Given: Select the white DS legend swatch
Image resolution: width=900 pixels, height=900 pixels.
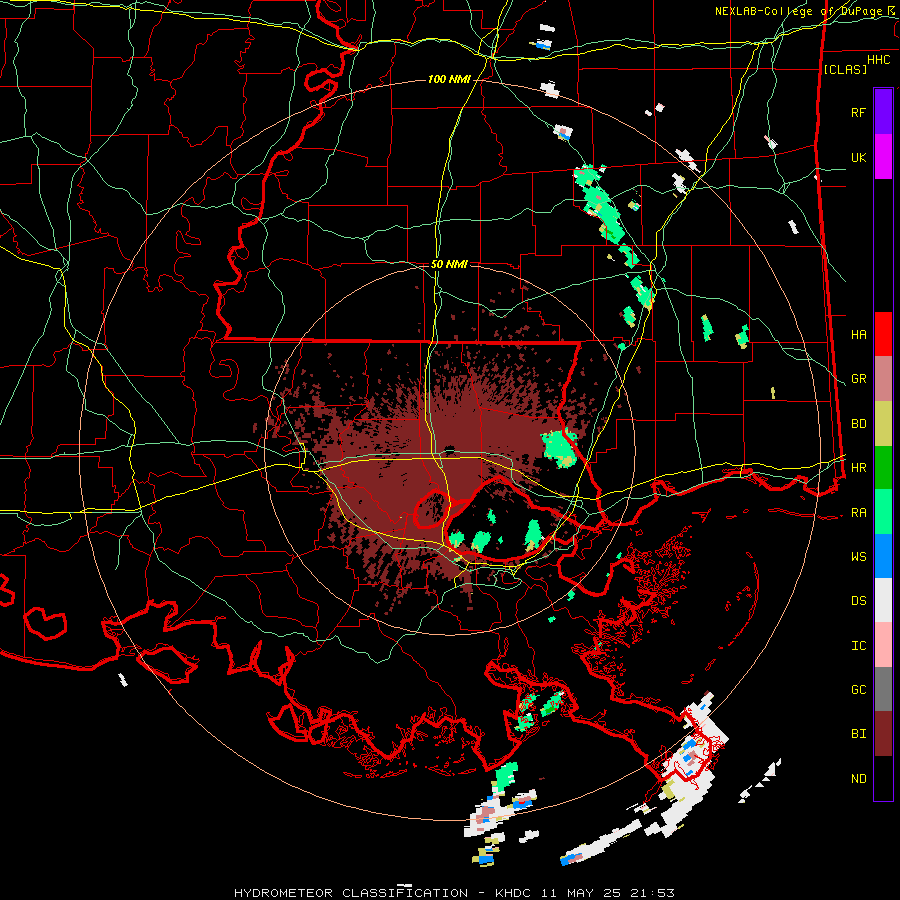Looking at the screenshot, I should click(x=883, y=600).
